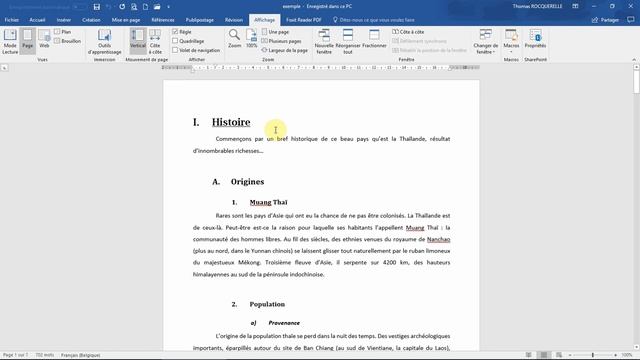Click the Muang Thaï subheading

pyautogui.click(x=269, y=202)
